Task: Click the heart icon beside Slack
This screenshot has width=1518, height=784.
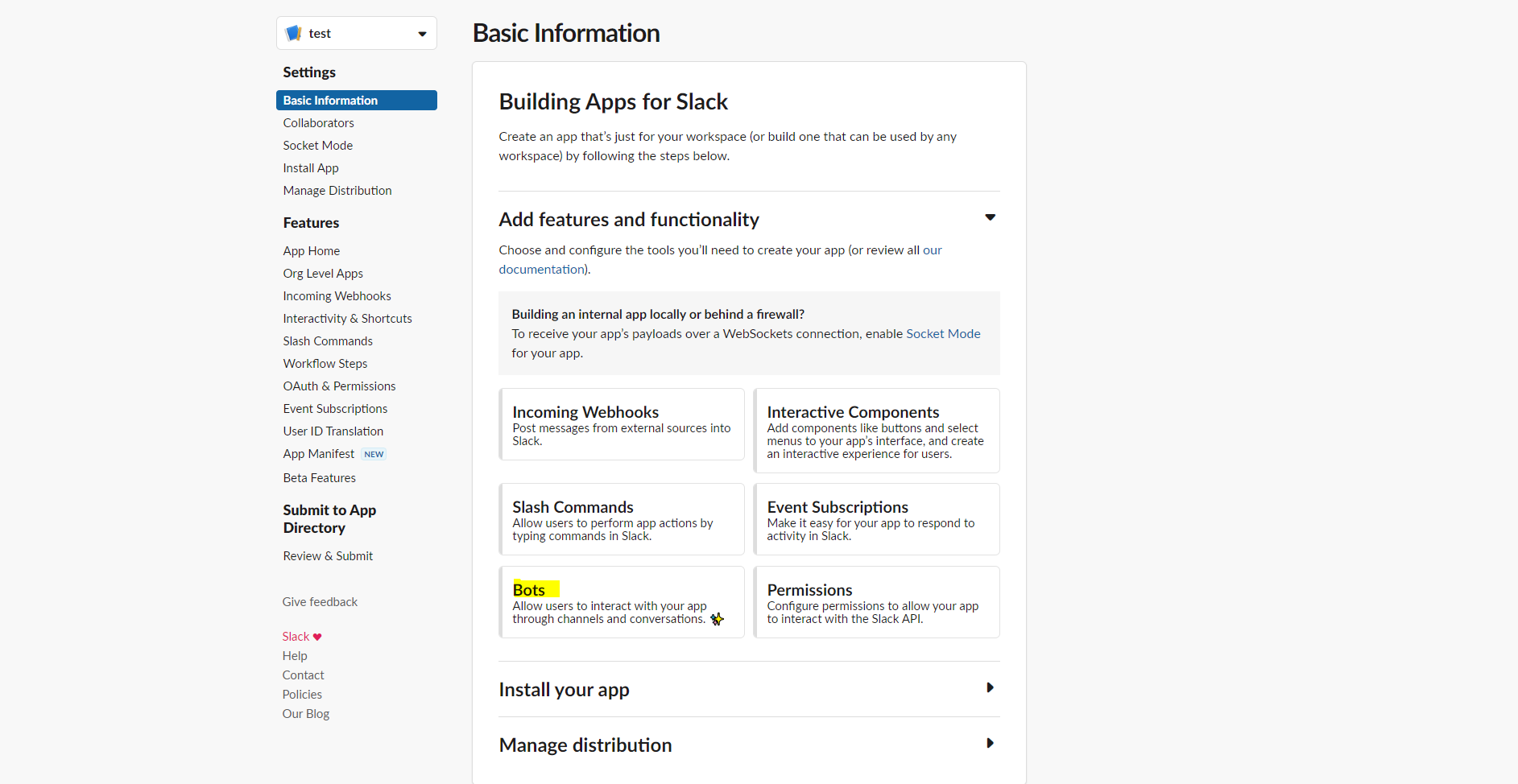Action: point(317,637)
